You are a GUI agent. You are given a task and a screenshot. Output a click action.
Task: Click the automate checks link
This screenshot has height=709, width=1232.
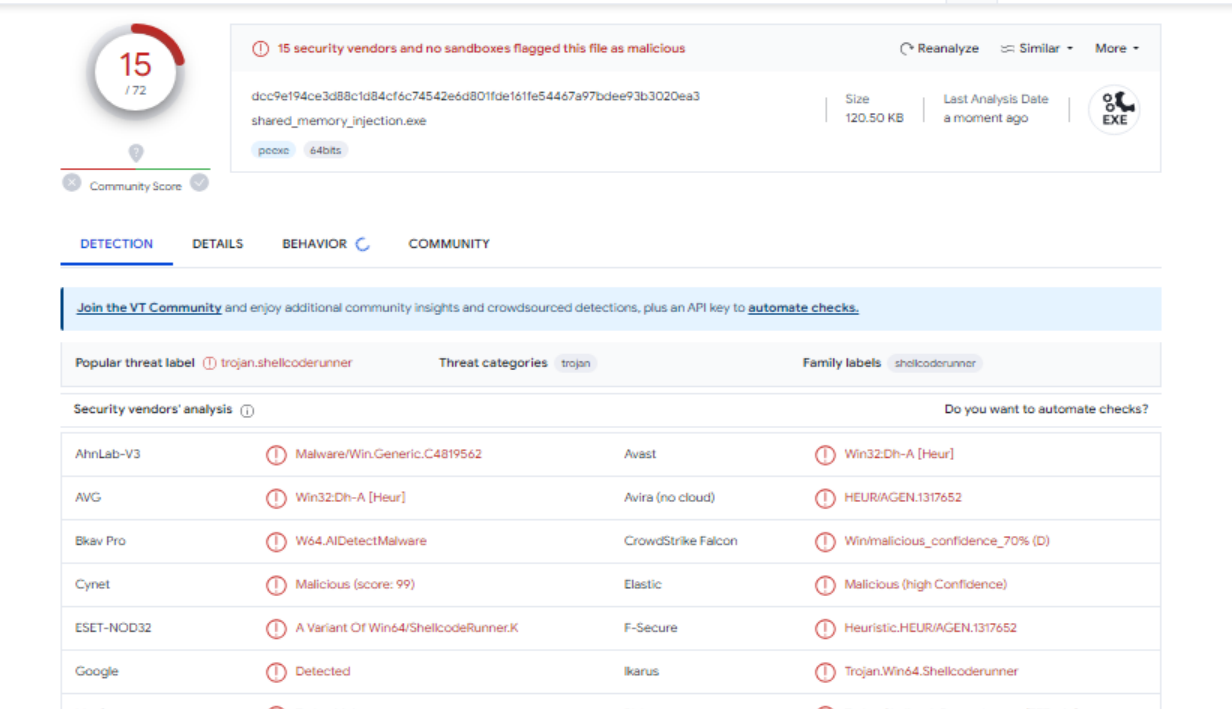[x=803, y=308]
